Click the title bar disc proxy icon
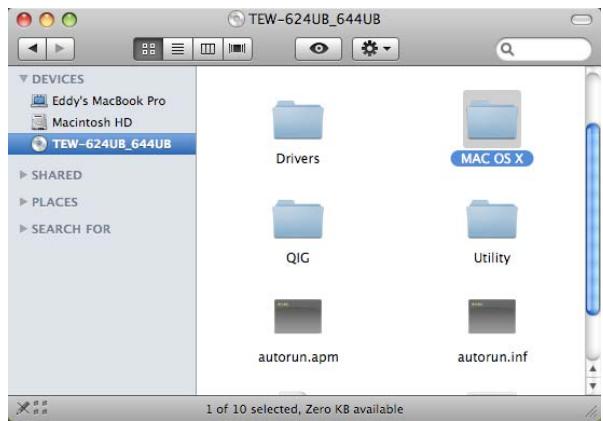The image size is (603, 421). tap(236, 19)
